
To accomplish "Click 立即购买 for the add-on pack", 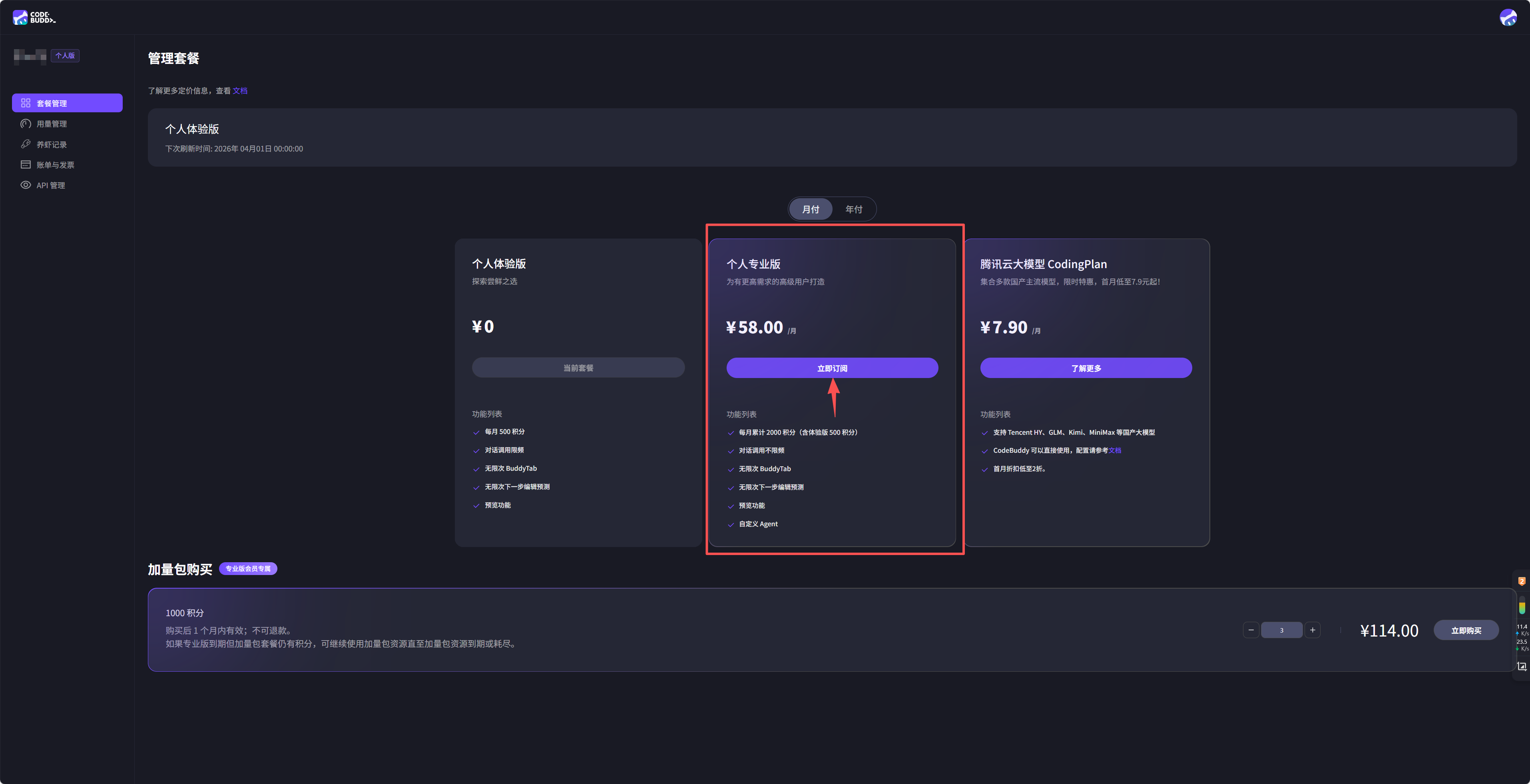I will coord(1466,630).
